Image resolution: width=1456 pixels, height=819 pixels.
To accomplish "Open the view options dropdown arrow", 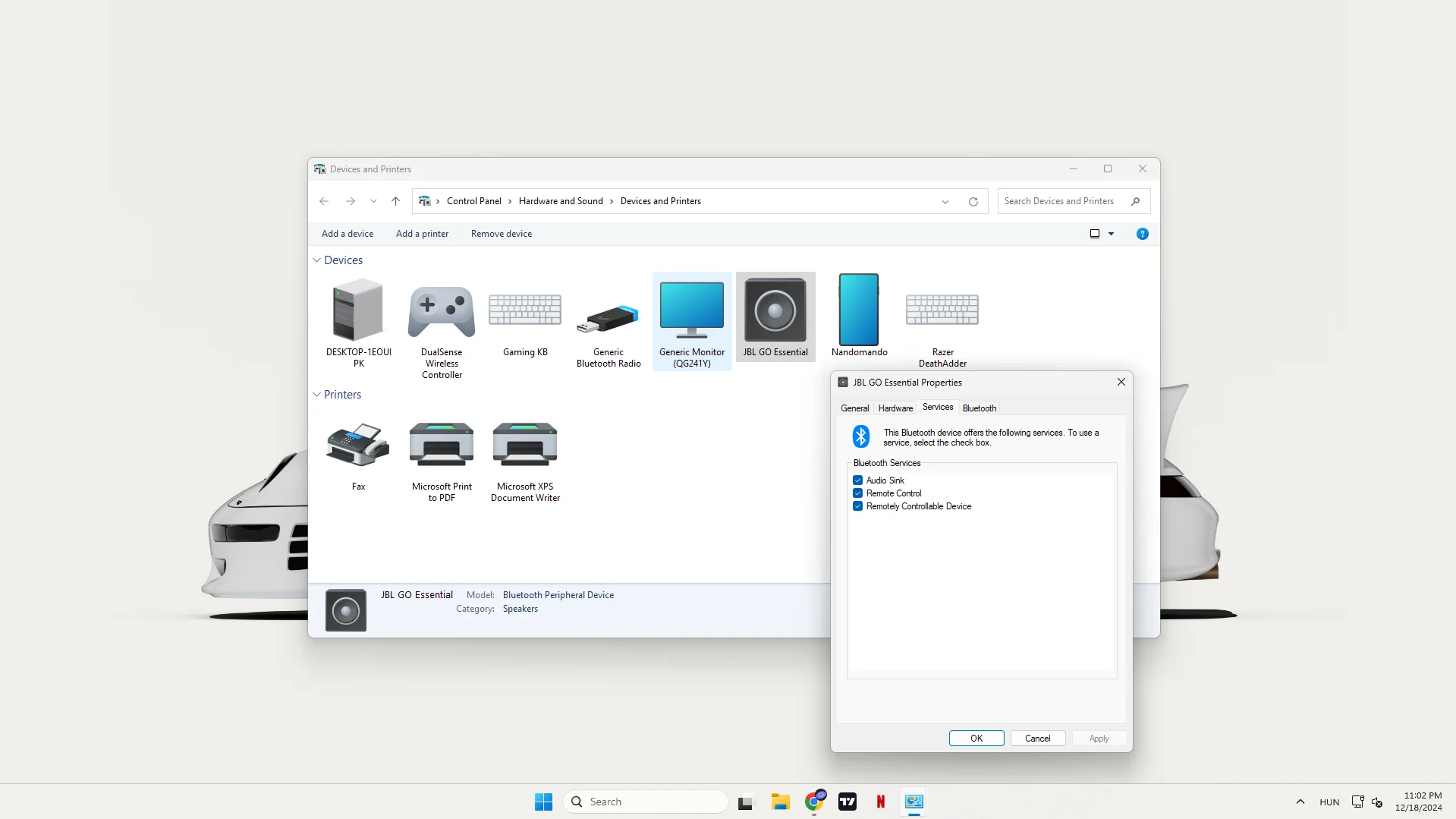I will [x=1112, y=234].
